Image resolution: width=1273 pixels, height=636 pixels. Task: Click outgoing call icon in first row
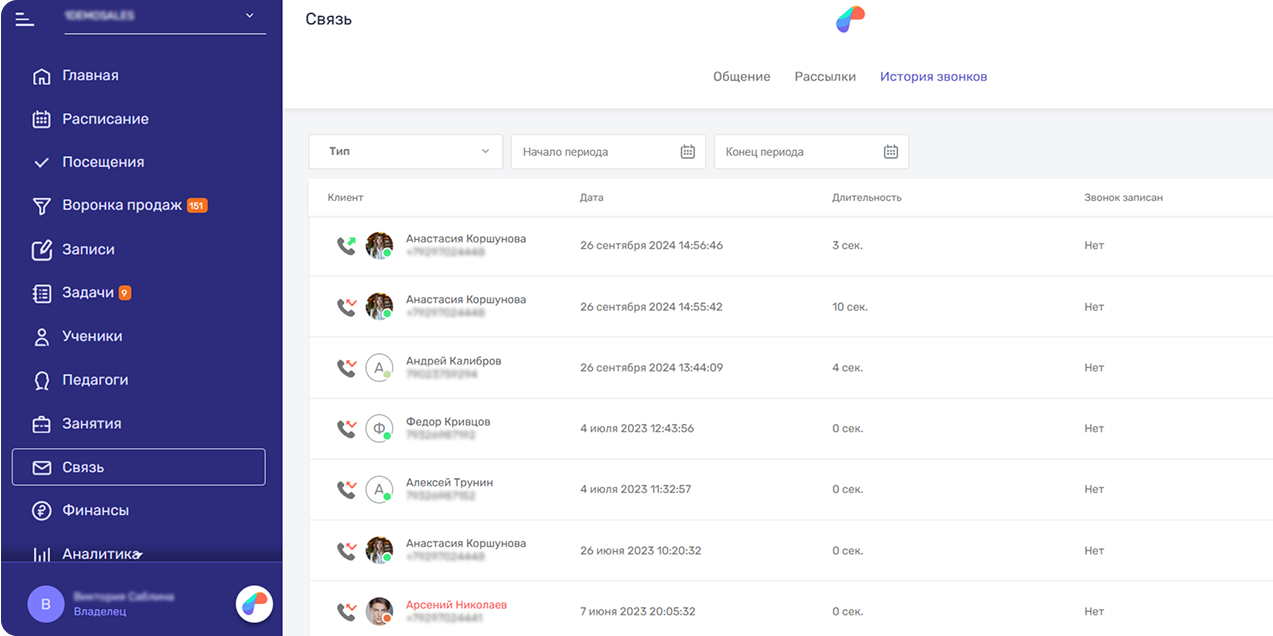pos(346,245)
